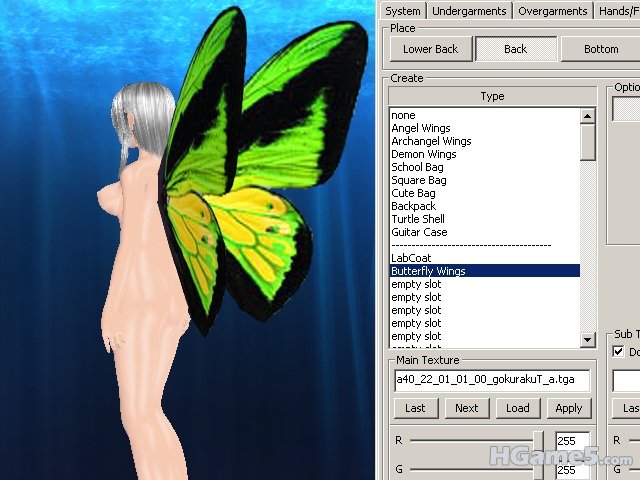This screenshot has width=640, height=480.
Task: Choose Angel Wings from the type list
Action: click(421, 128)
